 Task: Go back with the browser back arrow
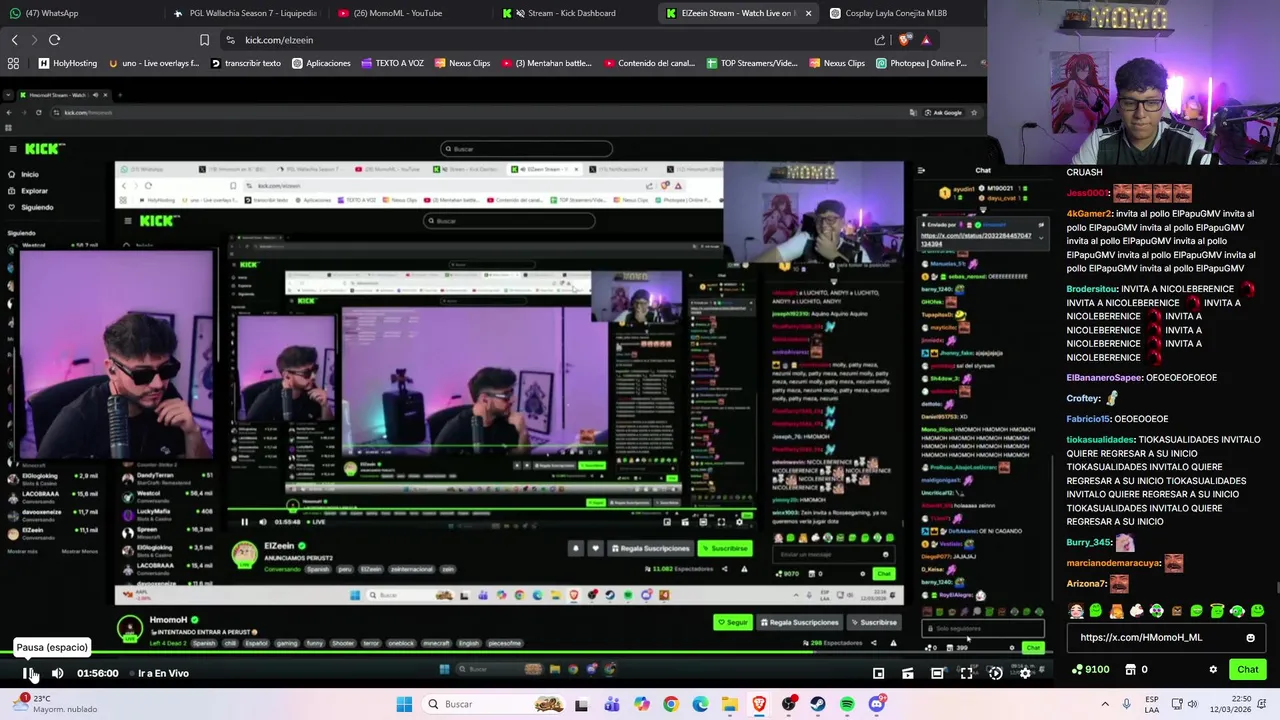14,40
